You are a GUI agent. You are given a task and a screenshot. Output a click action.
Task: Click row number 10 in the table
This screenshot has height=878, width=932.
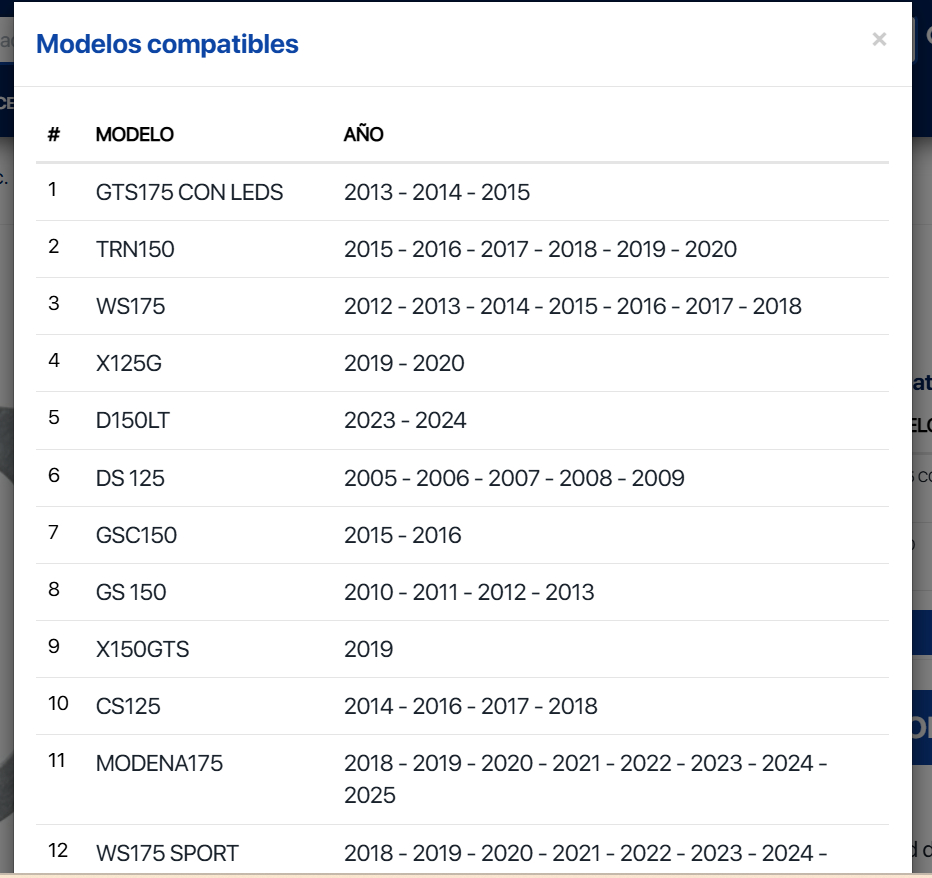[58, 704]
